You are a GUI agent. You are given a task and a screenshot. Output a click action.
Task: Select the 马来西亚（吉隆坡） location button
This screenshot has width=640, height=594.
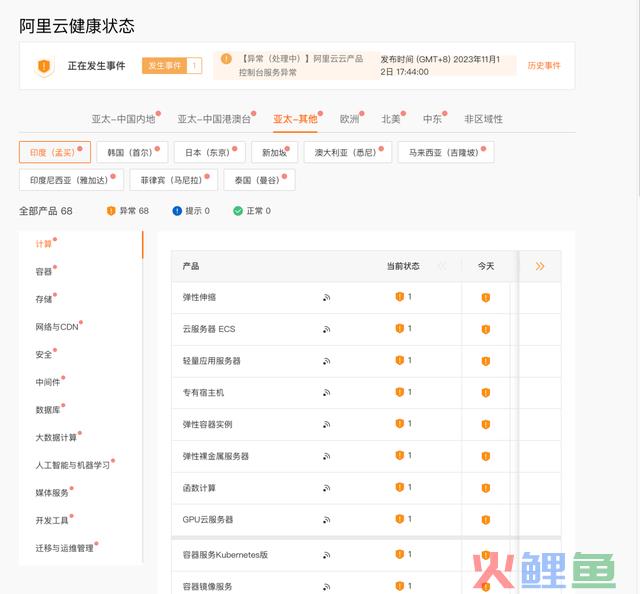pos(446,152)
